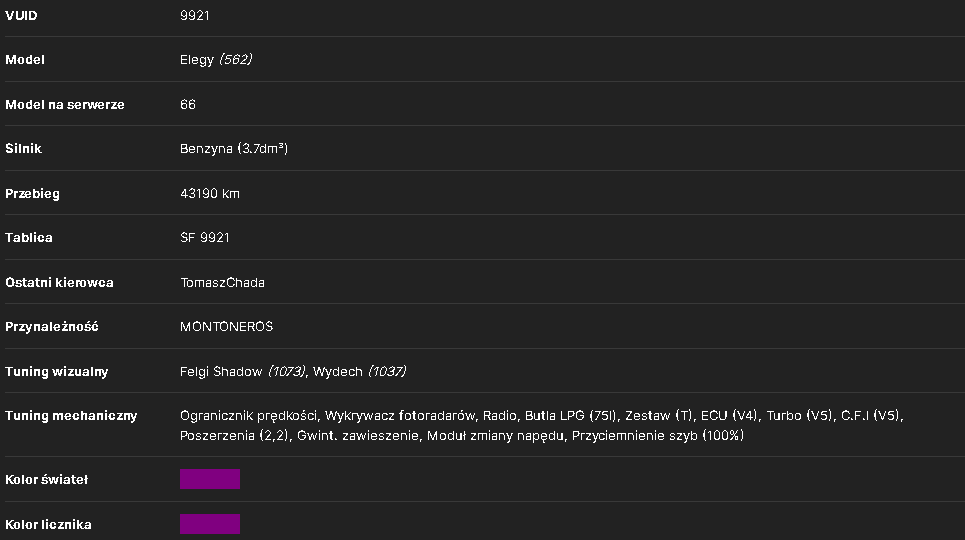Click the Moduł zmiany napędu item
Image resolution: width=965 pixels, height=540 pixels.
[495, 435]
